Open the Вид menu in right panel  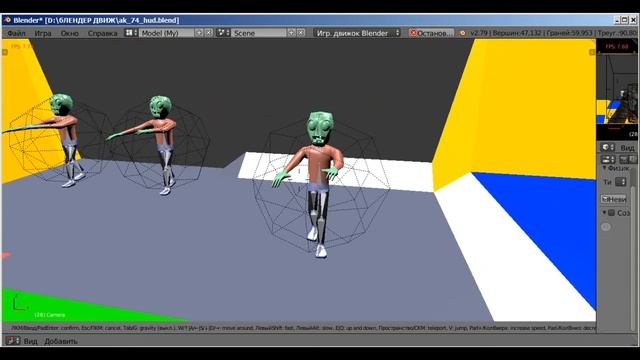click(x=627, y=147)
